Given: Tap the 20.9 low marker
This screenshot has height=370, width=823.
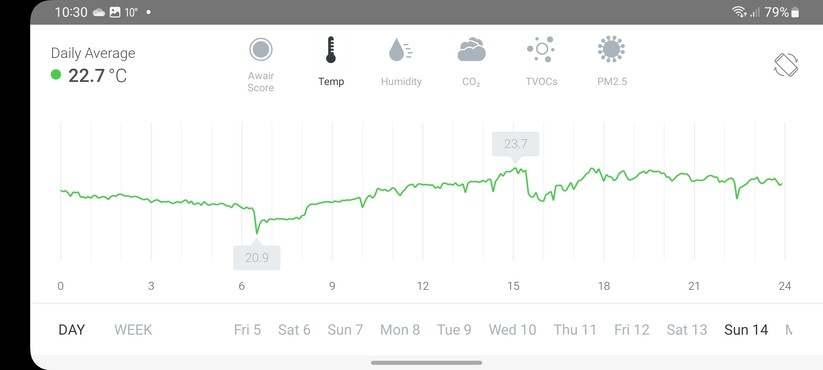Looking at the screenshot, I should tap(257, 257).
